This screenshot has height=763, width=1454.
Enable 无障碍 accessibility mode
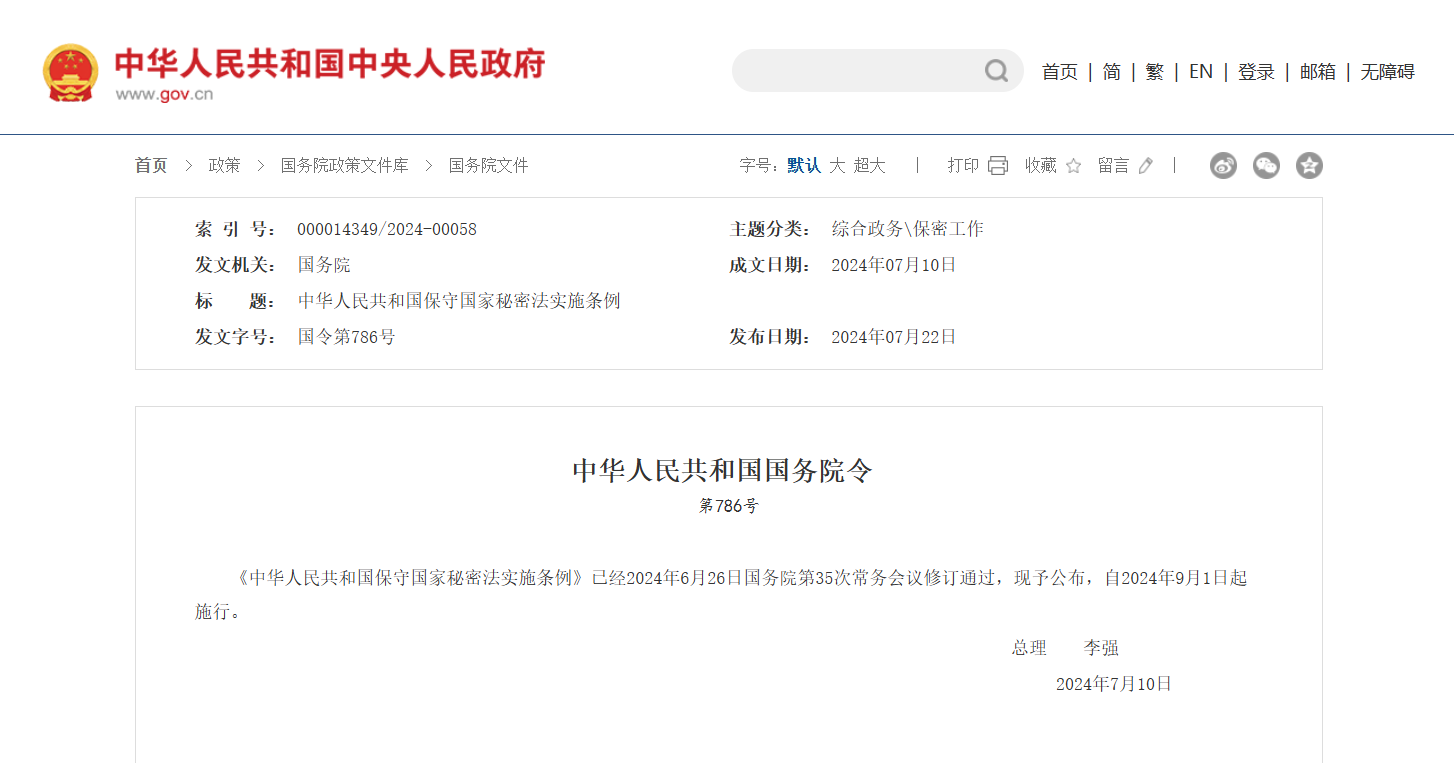1387,72
